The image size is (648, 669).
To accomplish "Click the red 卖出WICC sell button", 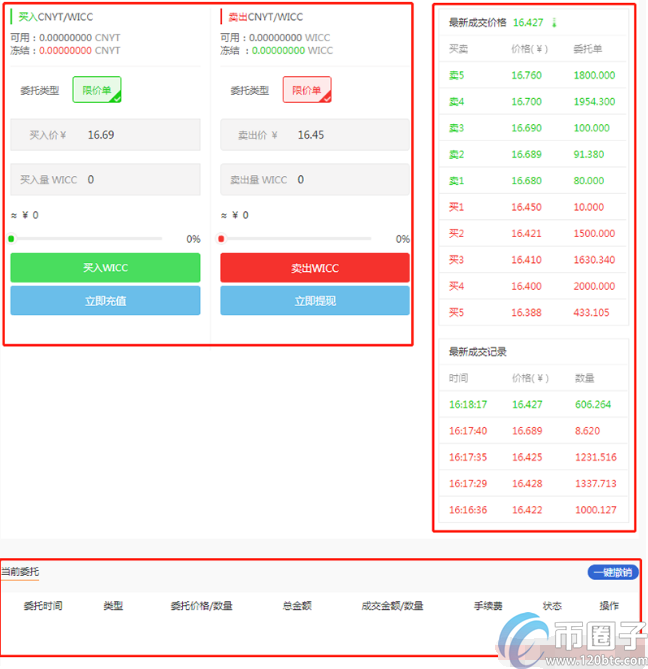I will tap(315, 268).
